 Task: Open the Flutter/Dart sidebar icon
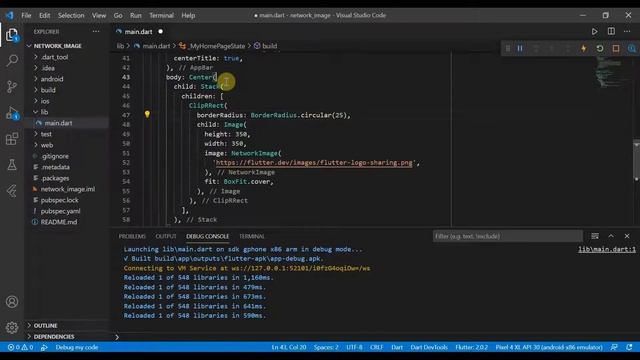coord(12,191)
